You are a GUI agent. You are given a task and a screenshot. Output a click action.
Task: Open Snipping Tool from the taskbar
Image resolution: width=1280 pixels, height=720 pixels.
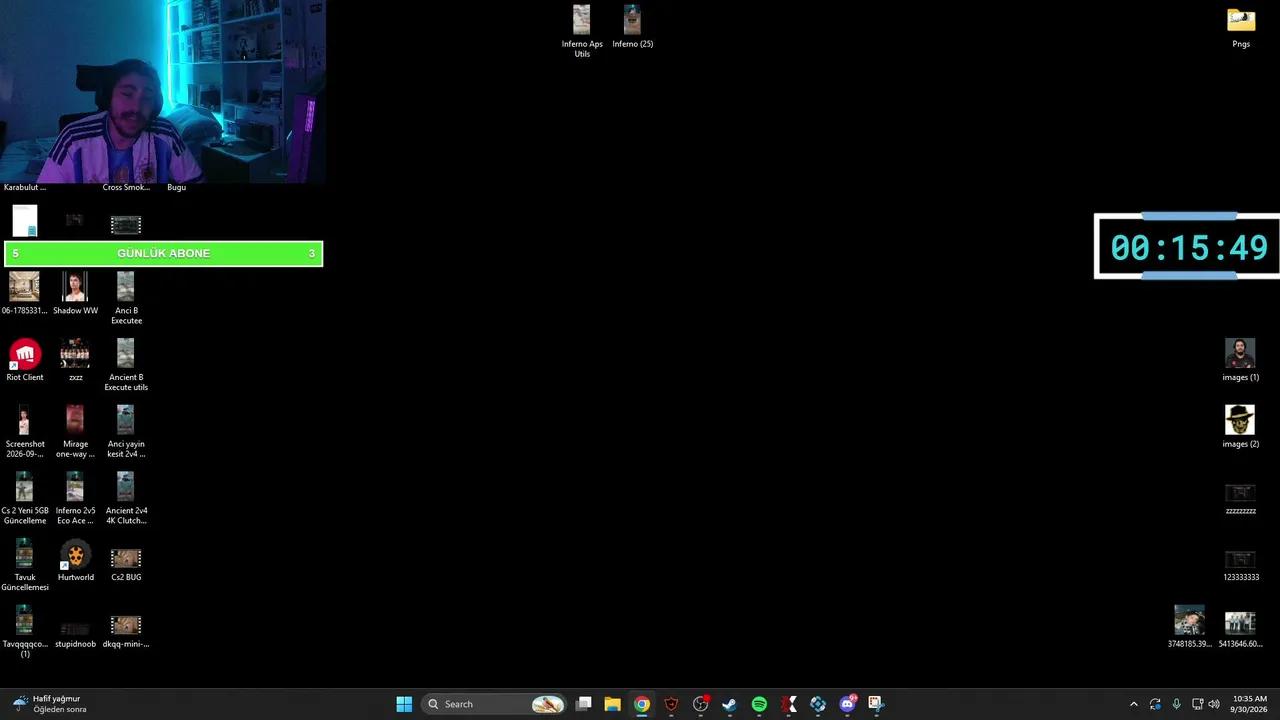(876, 704)
